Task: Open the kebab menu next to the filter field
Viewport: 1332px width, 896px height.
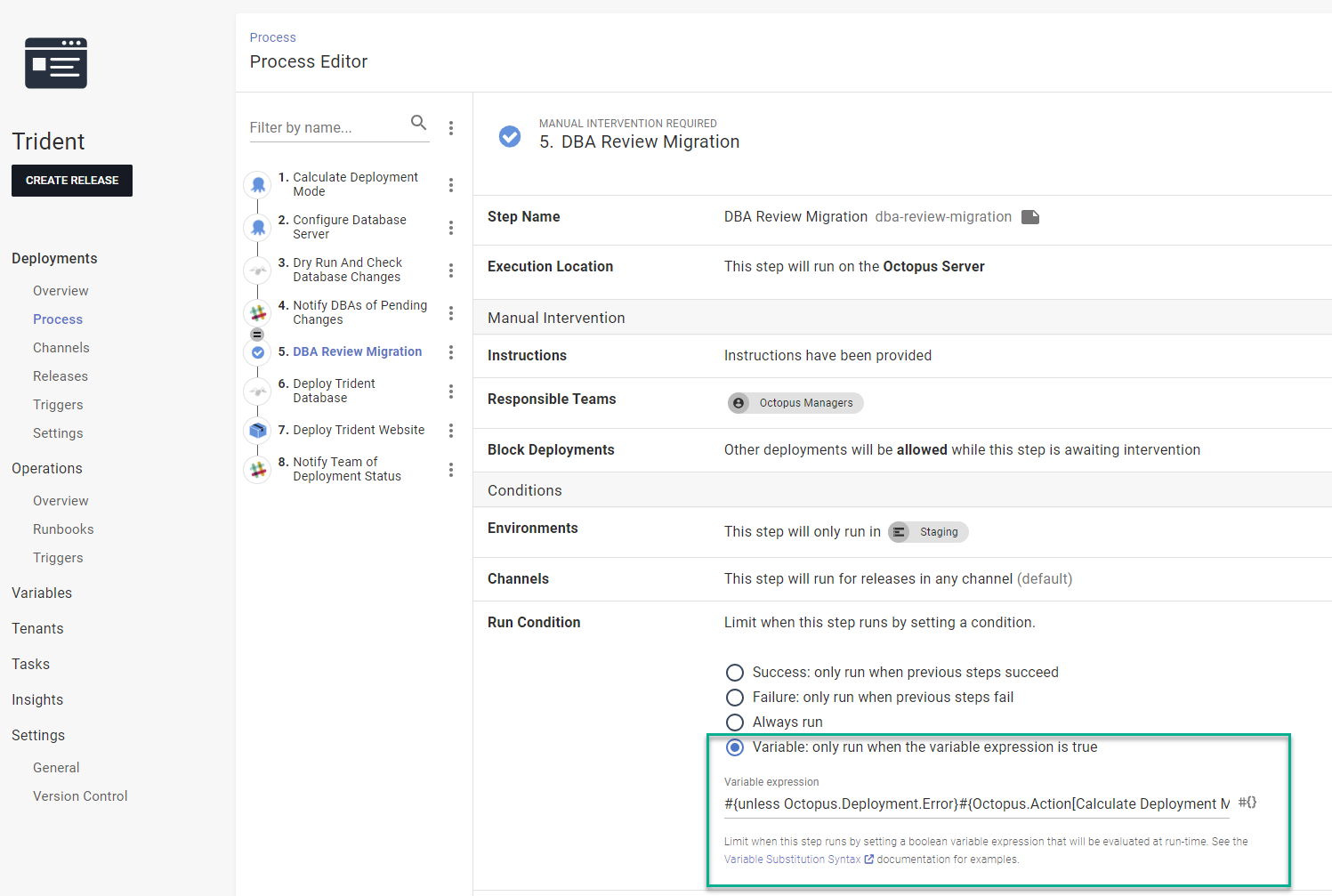Action: [451, 127]
